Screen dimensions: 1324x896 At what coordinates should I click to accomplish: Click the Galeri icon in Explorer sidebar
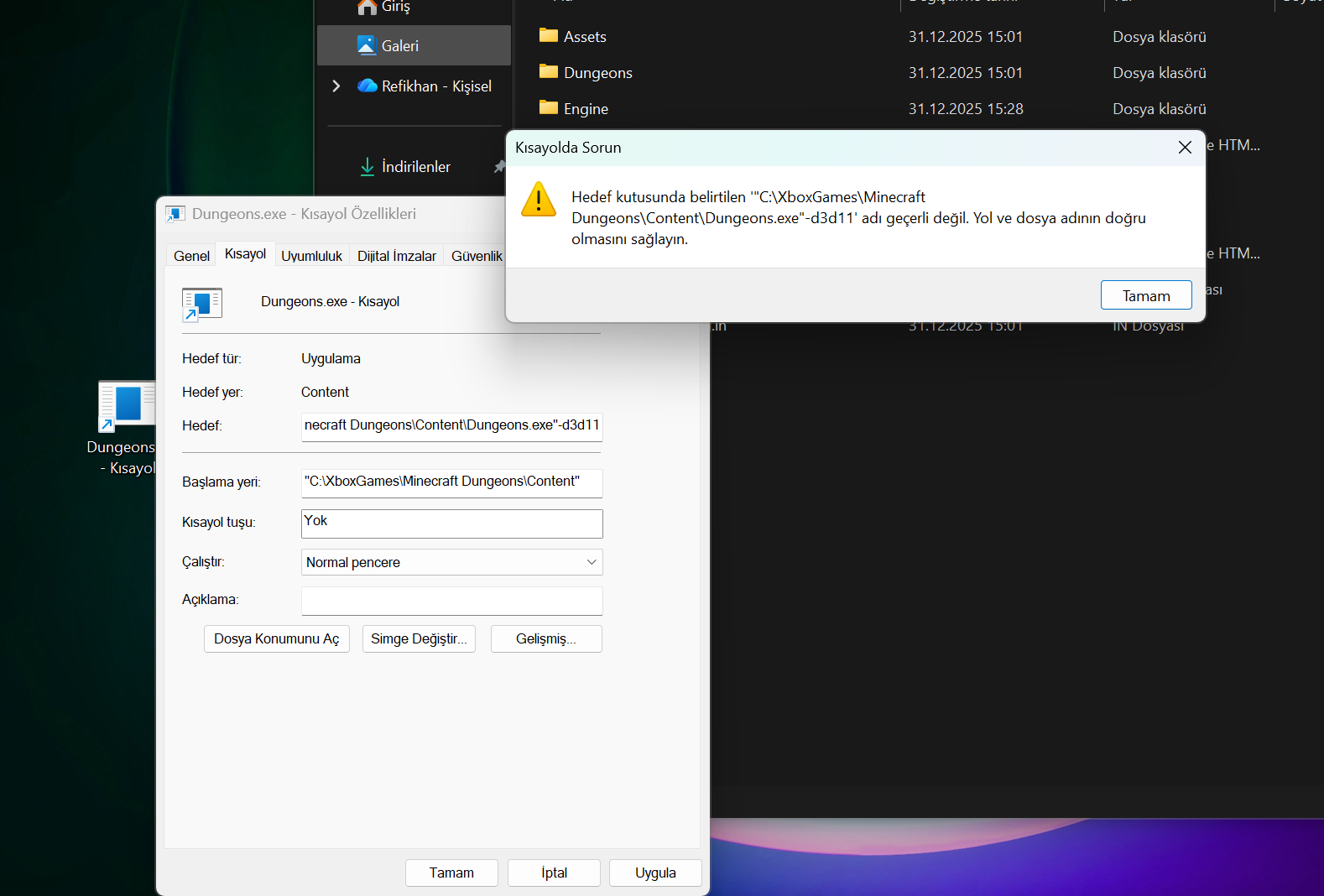coord(367,45)
